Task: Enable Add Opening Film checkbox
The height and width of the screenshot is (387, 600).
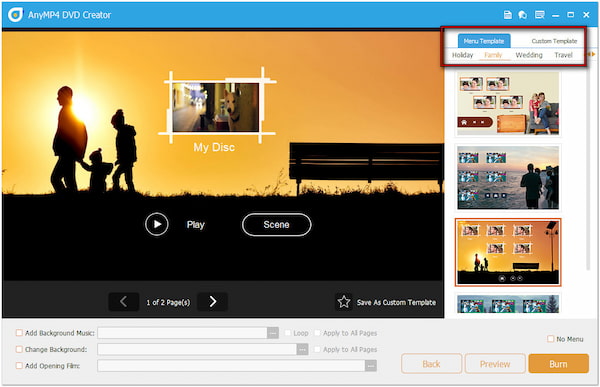Action: click(19, 366)
